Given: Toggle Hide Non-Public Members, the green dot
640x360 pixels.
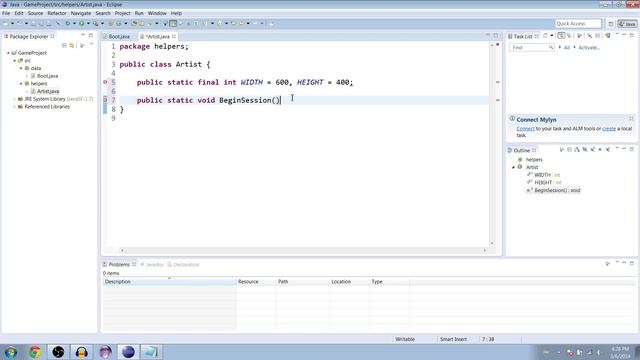Looking at the screenshot, I should coord(600,150).
